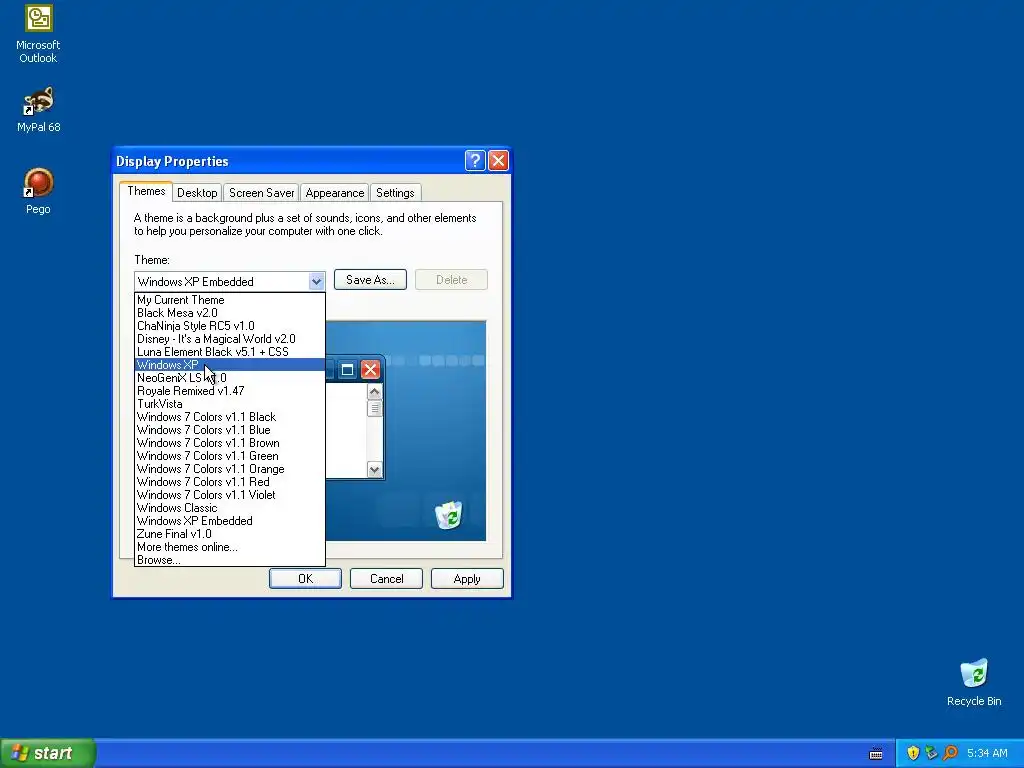Click the Cancel button
This screenshot has width=1024, height=768.
tap(386, 579)
